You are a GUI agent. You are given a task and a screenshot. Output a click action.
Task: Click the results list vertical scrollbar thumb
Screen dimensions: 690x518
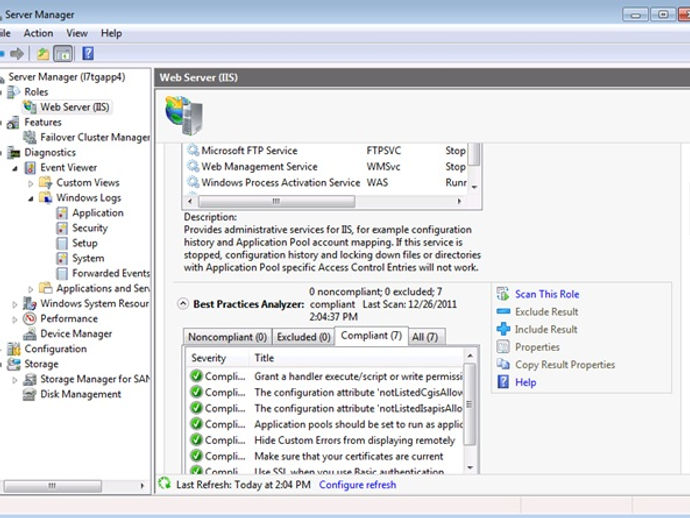tap(469, 404)
